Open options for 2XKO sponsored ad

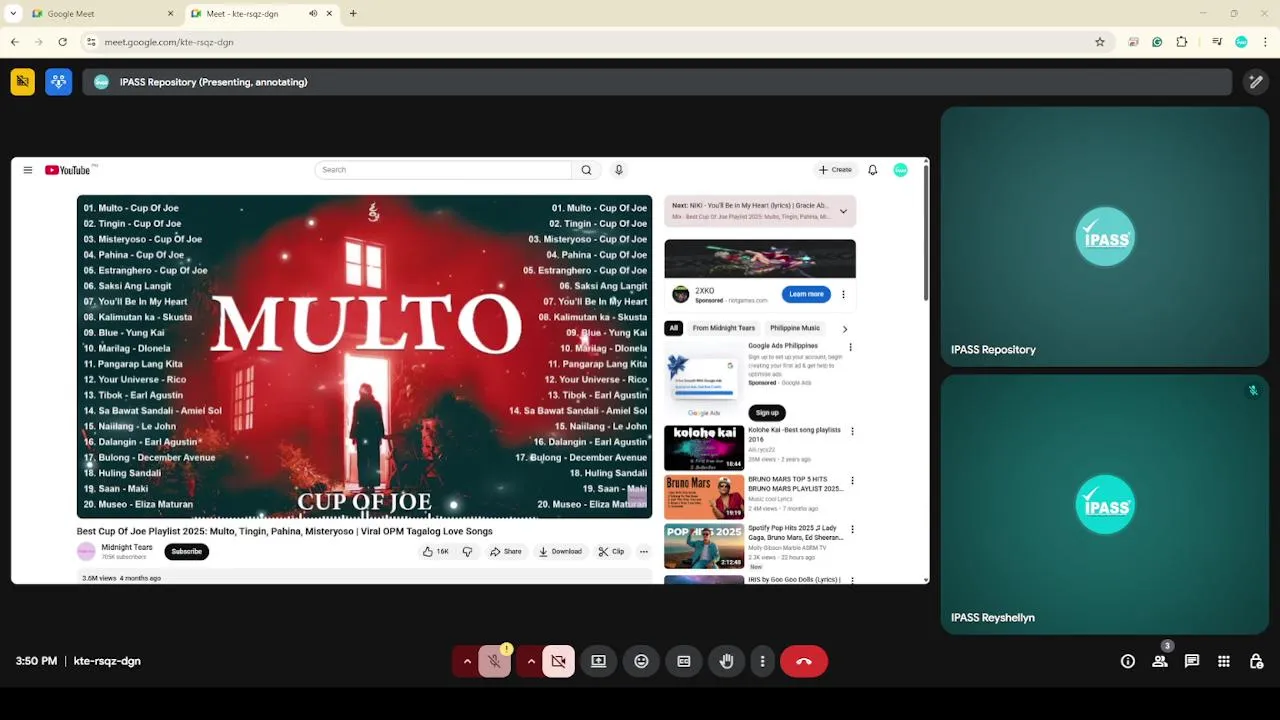point(843,294)
